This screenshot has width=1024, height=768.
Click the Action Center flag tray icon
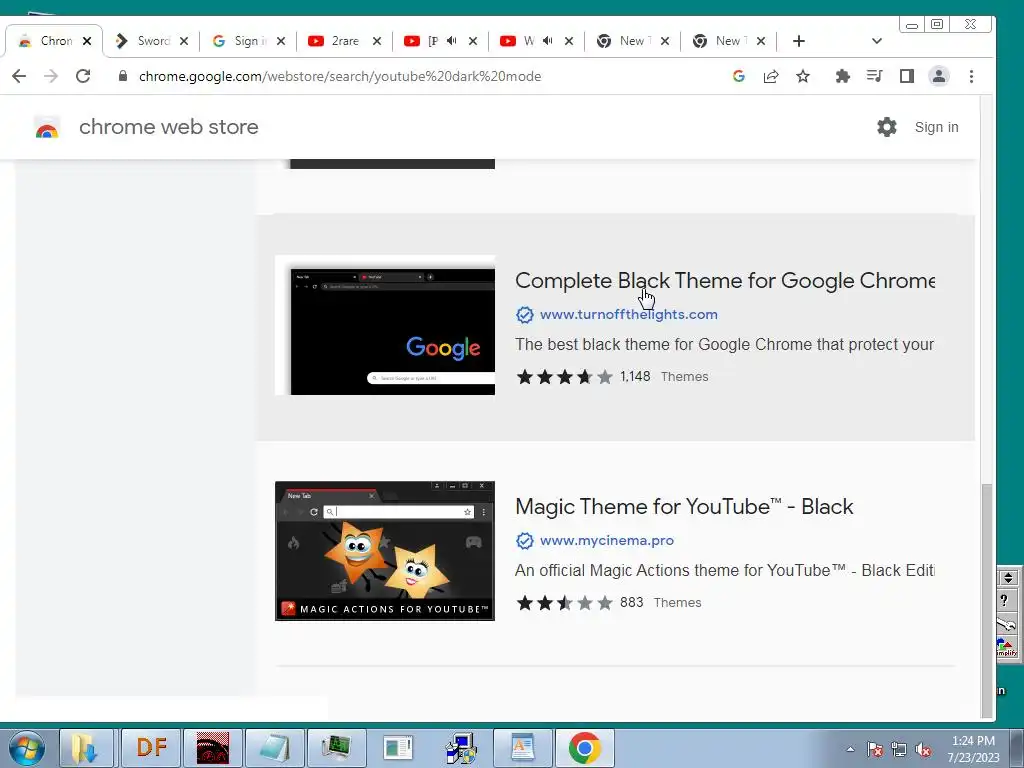click(x=874, y=750)
